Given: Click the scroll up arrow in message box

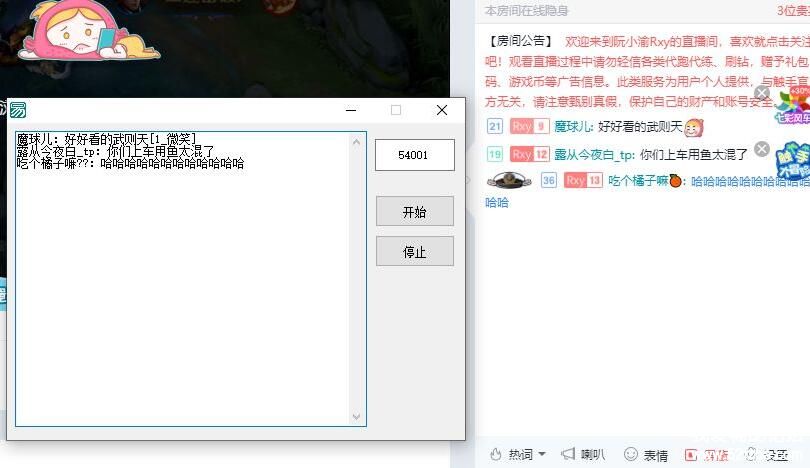Looking at the screenshot, I should click(x=356, y=142).
